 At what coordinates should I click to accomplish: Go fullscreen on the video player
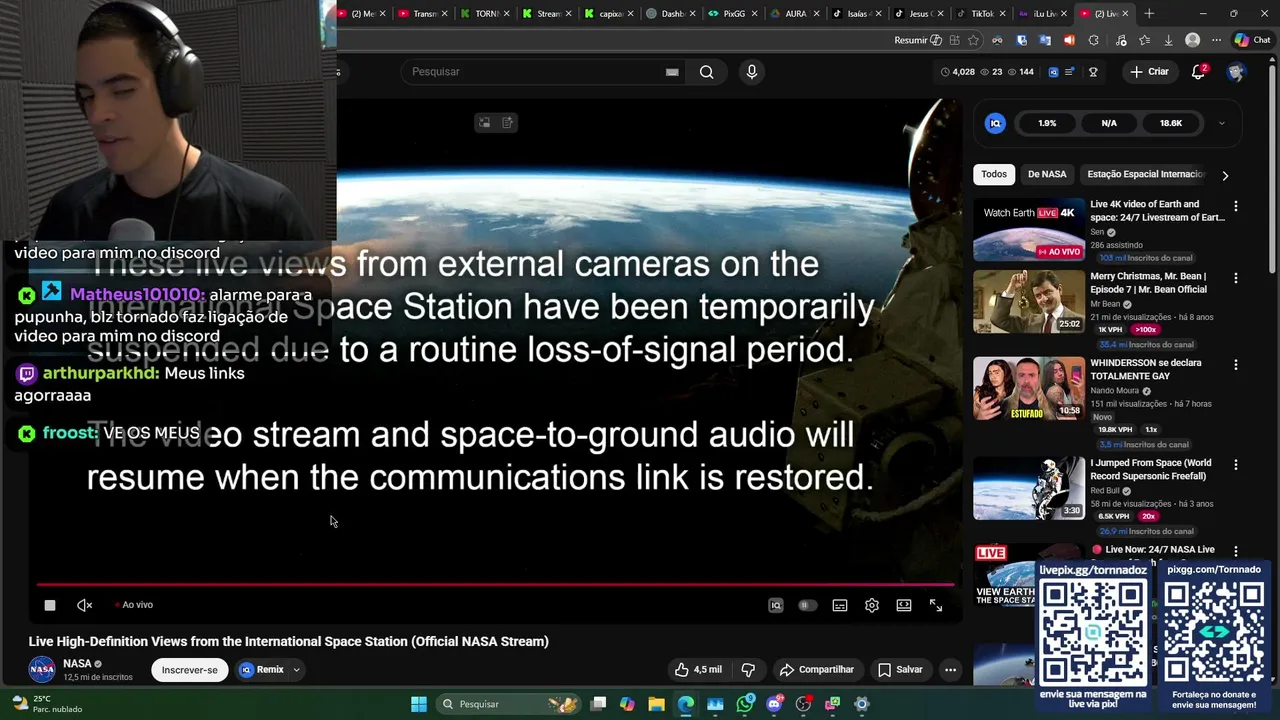click(x=936, y=605)
